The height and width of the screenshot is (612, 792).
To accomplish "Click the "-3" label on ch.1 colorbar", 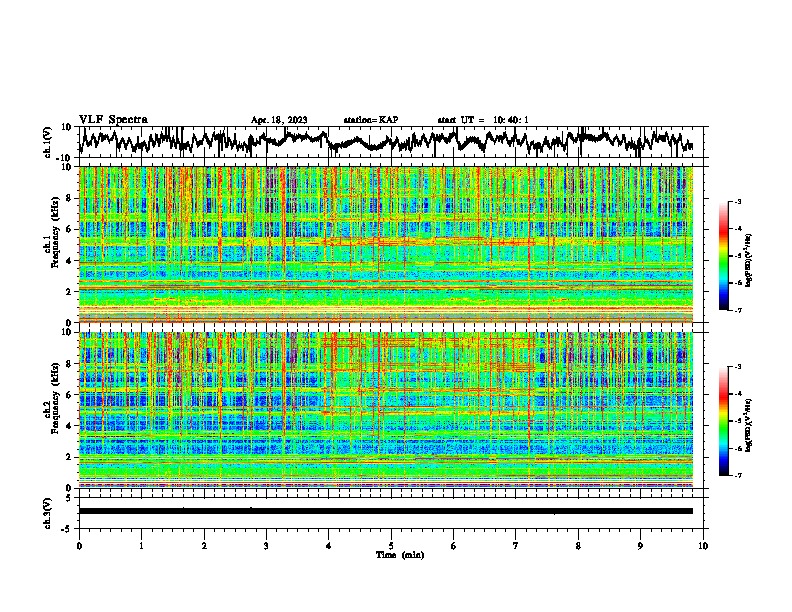I will pos(738,201).
